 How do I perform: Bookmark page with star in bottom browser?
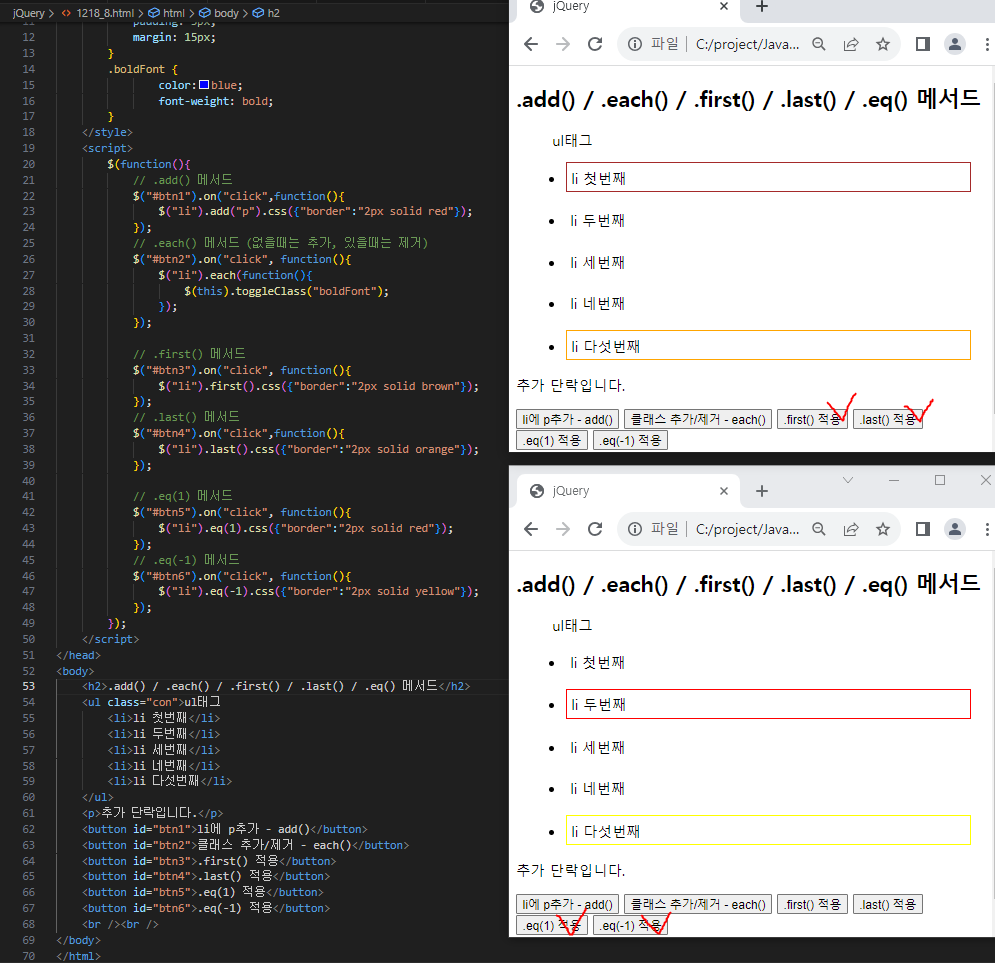[x=883, y=529]
